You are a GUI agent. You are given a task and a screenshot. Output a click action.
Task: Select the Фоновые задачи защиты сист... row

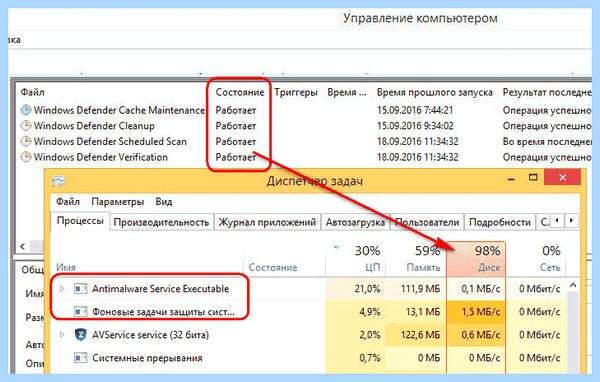(x=308, y=312)
